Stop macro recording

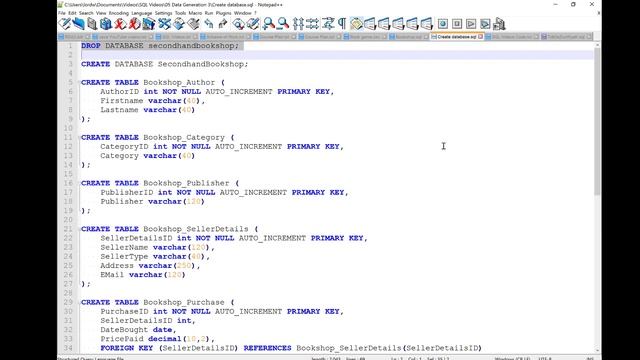coord(457,24)
